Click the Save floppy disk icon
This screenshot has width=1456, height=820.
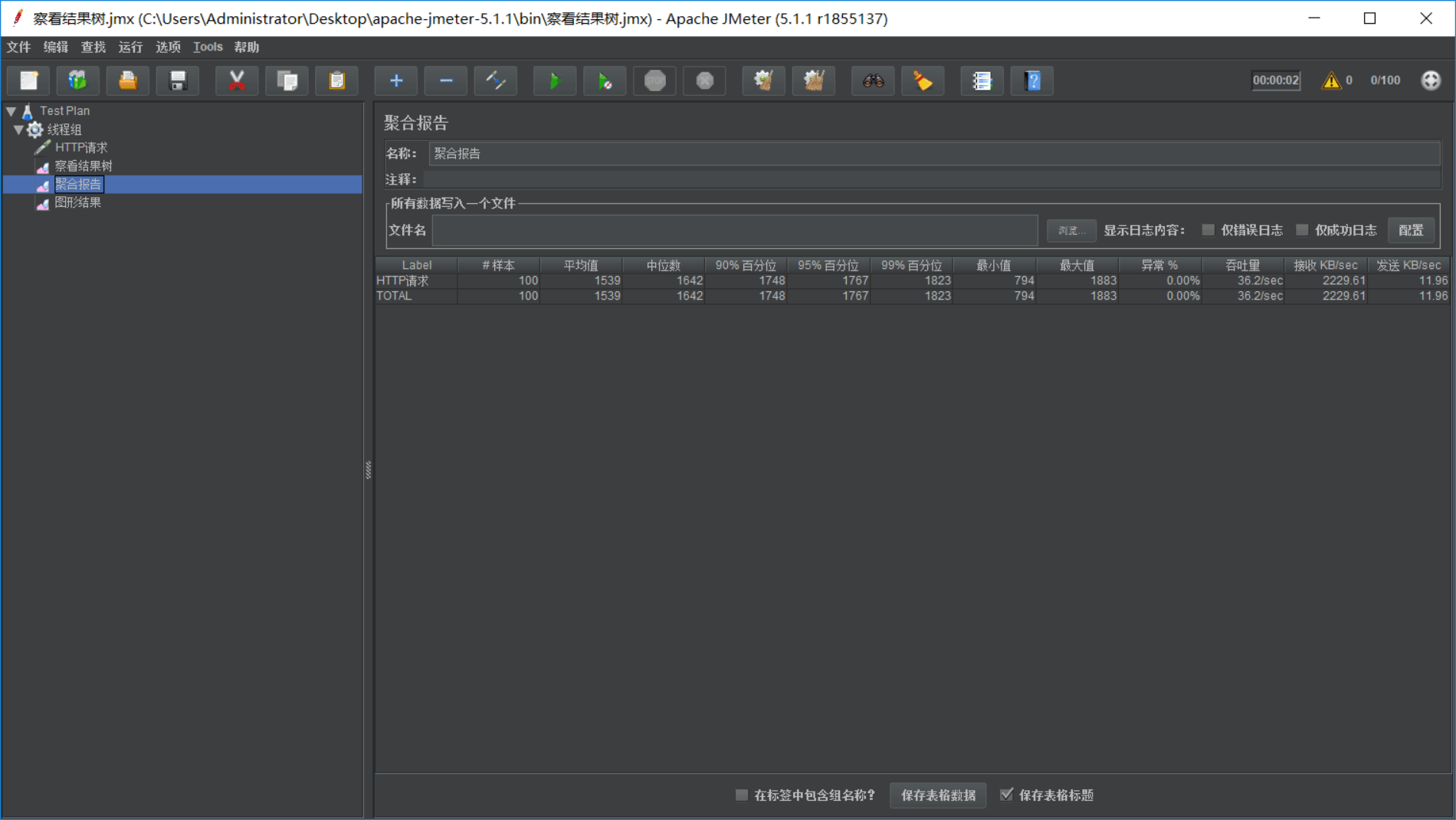click(x=178, y=80)
